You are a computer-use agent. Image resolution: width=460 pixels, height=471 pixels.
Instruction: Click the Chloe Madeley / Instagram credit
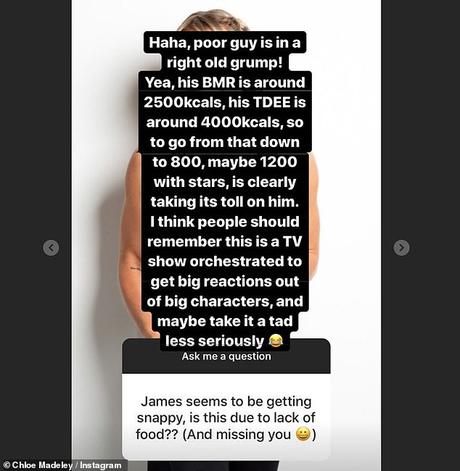tap(63, 465)
